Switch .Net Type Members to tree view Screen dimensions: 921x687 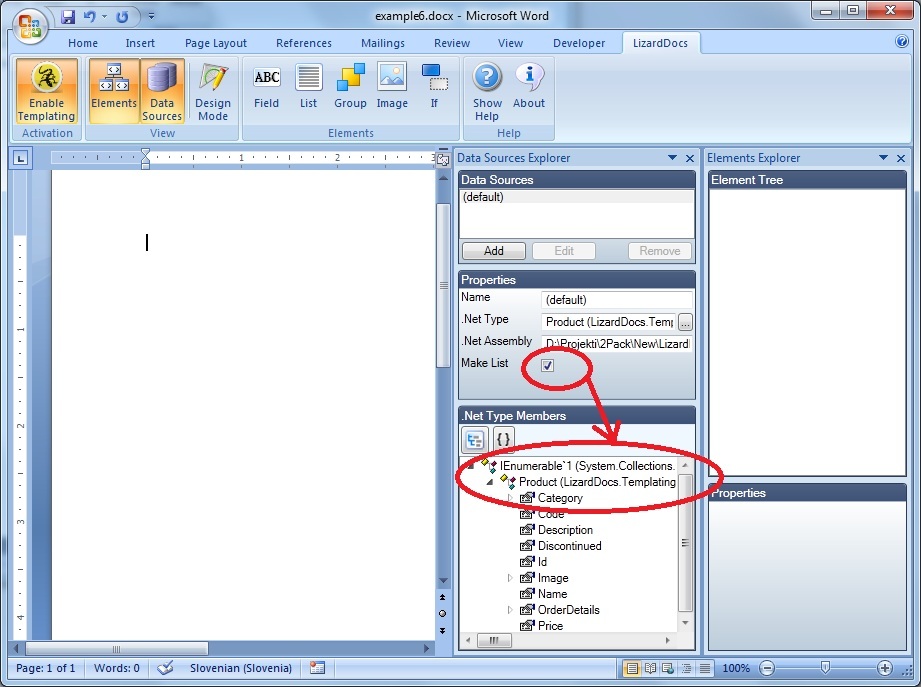point(475,439)
